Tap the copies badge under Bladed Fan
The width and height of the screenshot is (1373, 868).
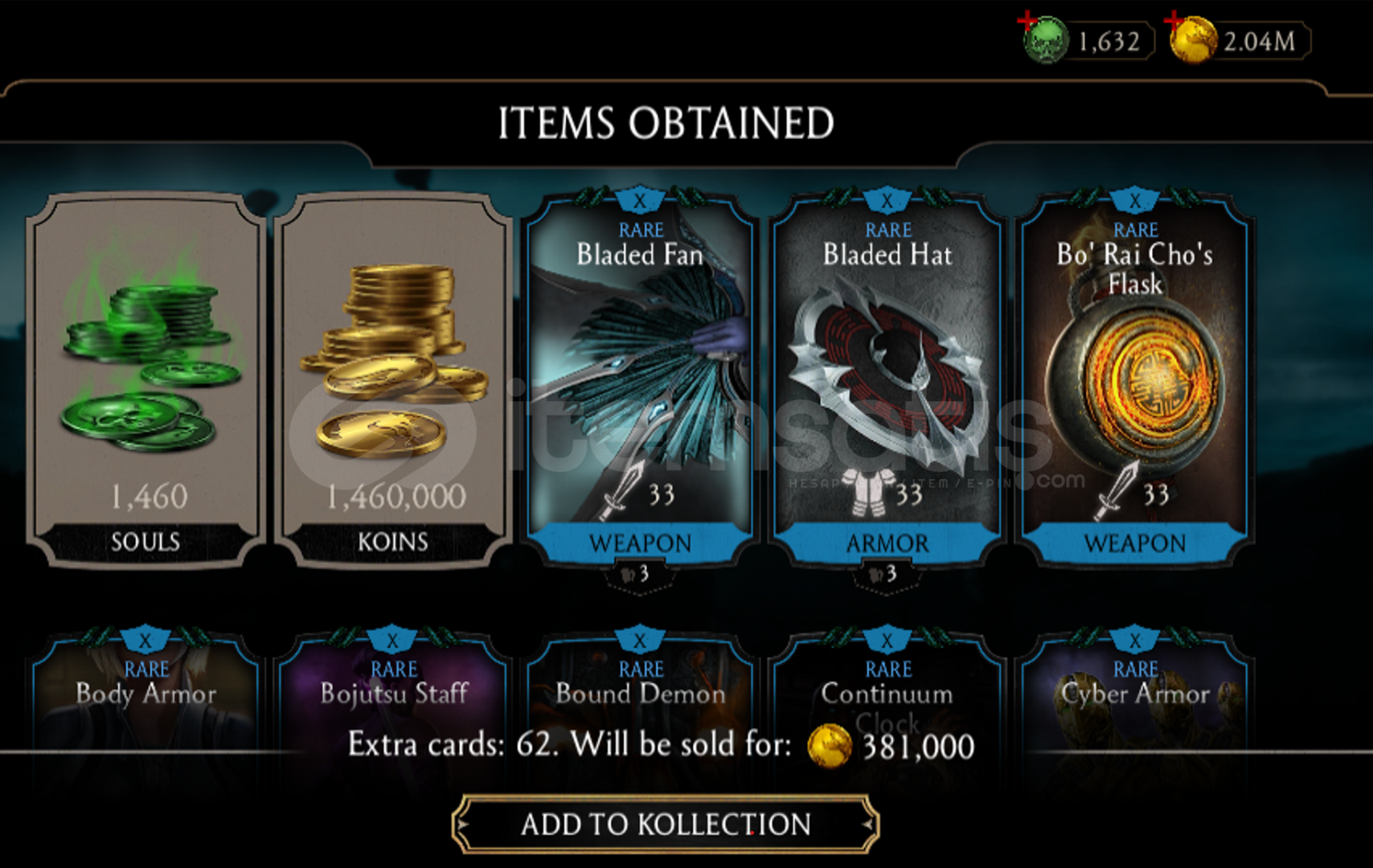coord(639,575)
